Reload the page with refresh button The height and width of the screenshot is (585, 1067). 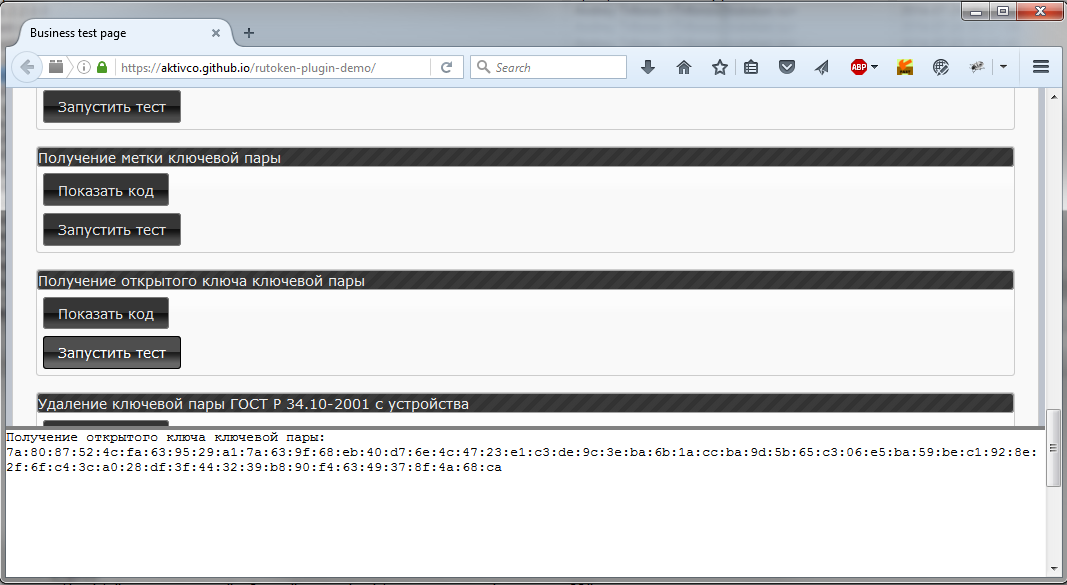coord(446,67)
